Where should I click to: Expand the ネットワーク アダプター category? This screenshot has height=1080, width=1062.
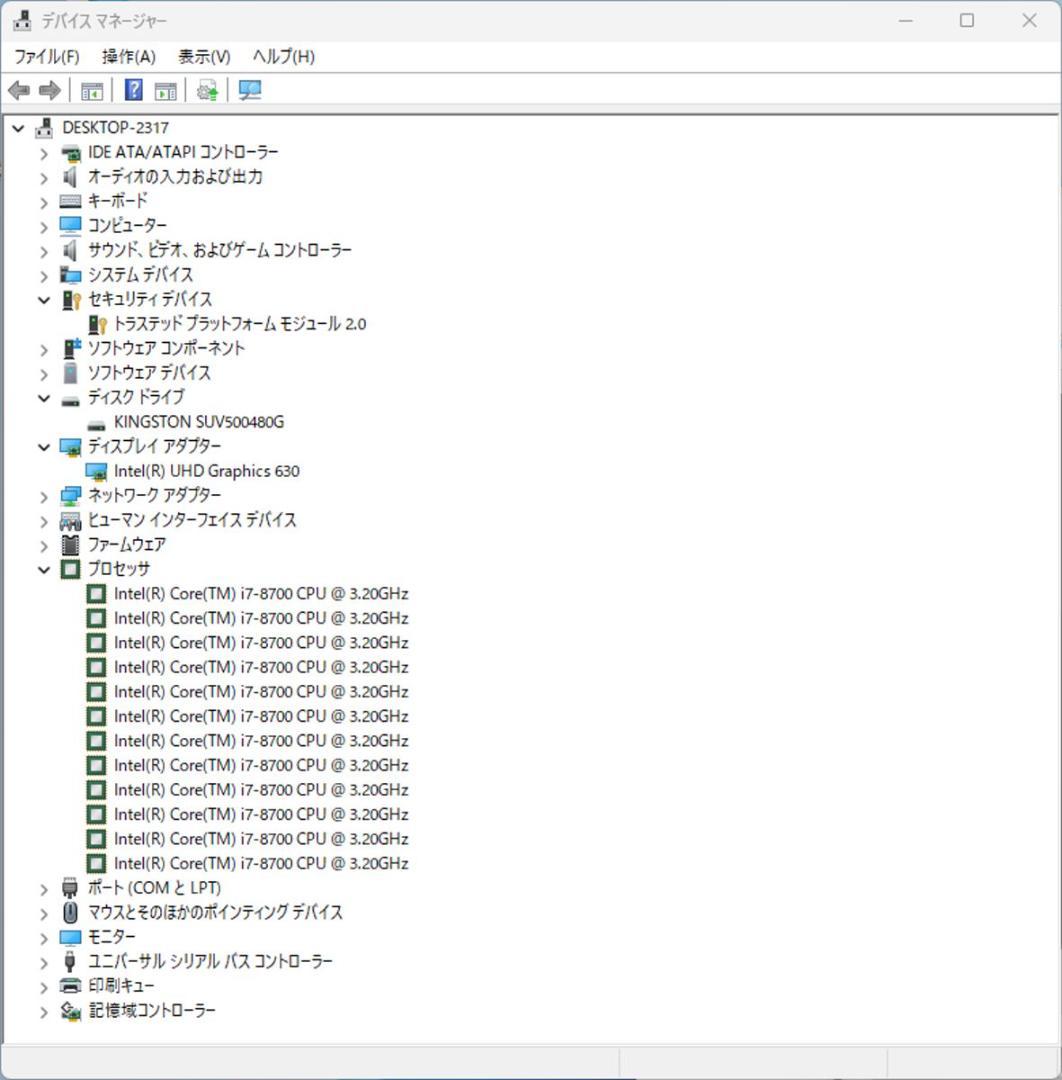[43, 494]
